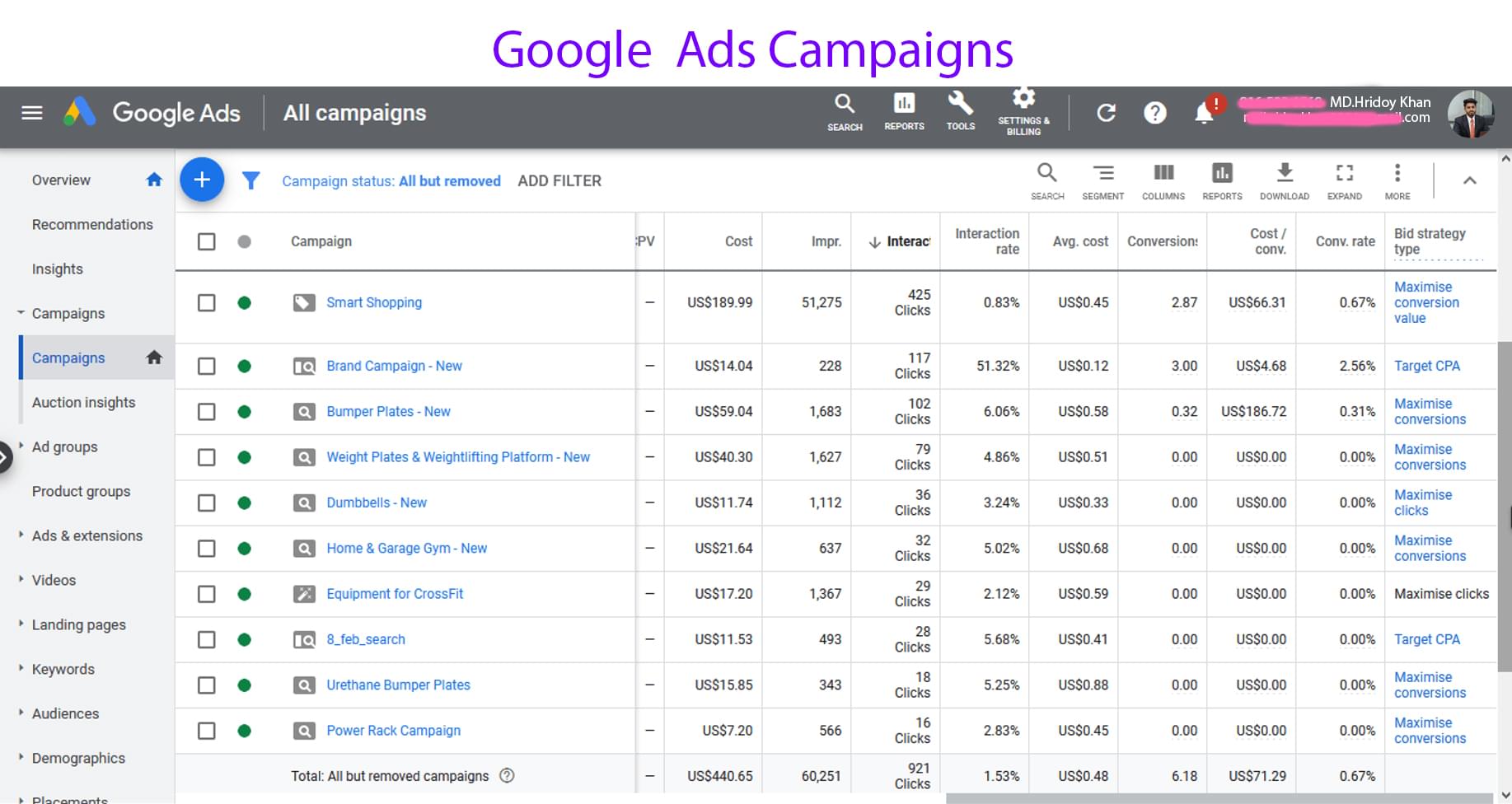Select all campaigns header checkbox
The image size is (1512, 804).
point(207,241)
